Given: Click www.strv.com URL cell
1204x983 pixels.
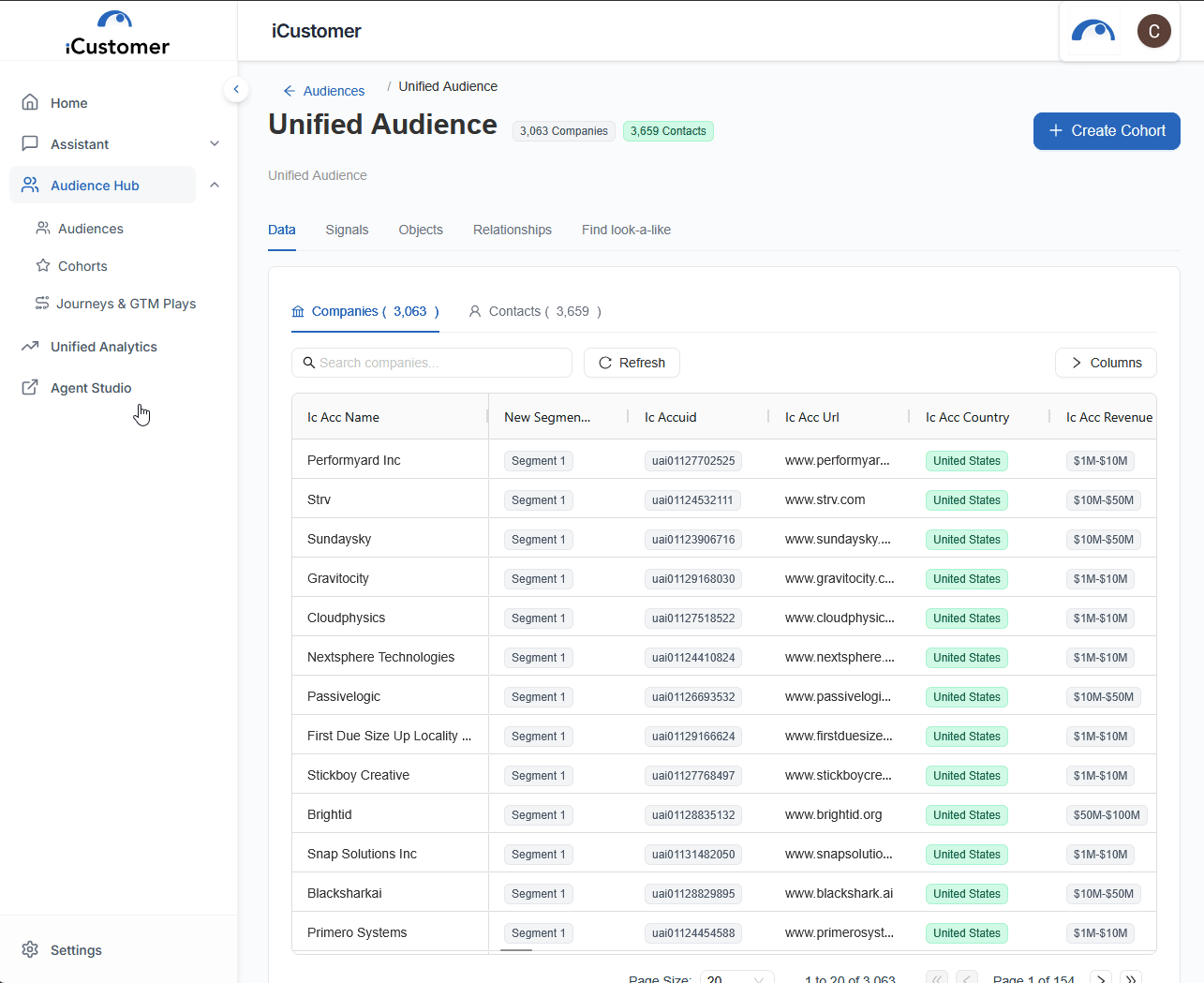Looking at the screenshot, I should [825, 499].
